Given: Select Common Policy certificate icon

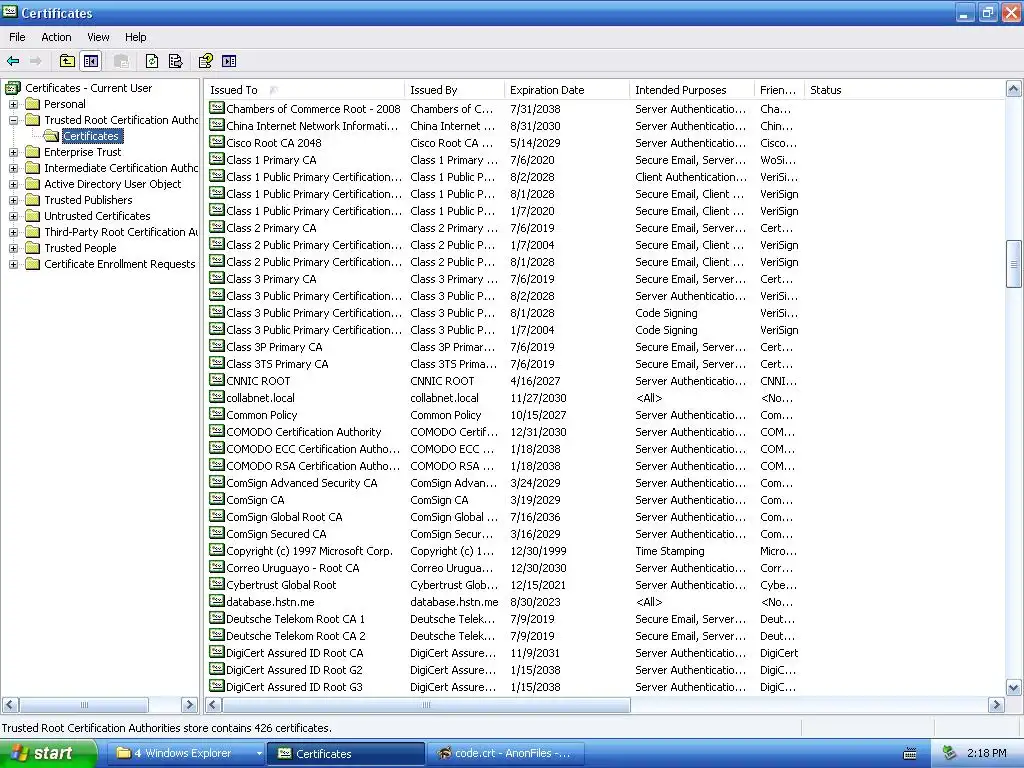Looking at the screenshot, I should 216,414.
